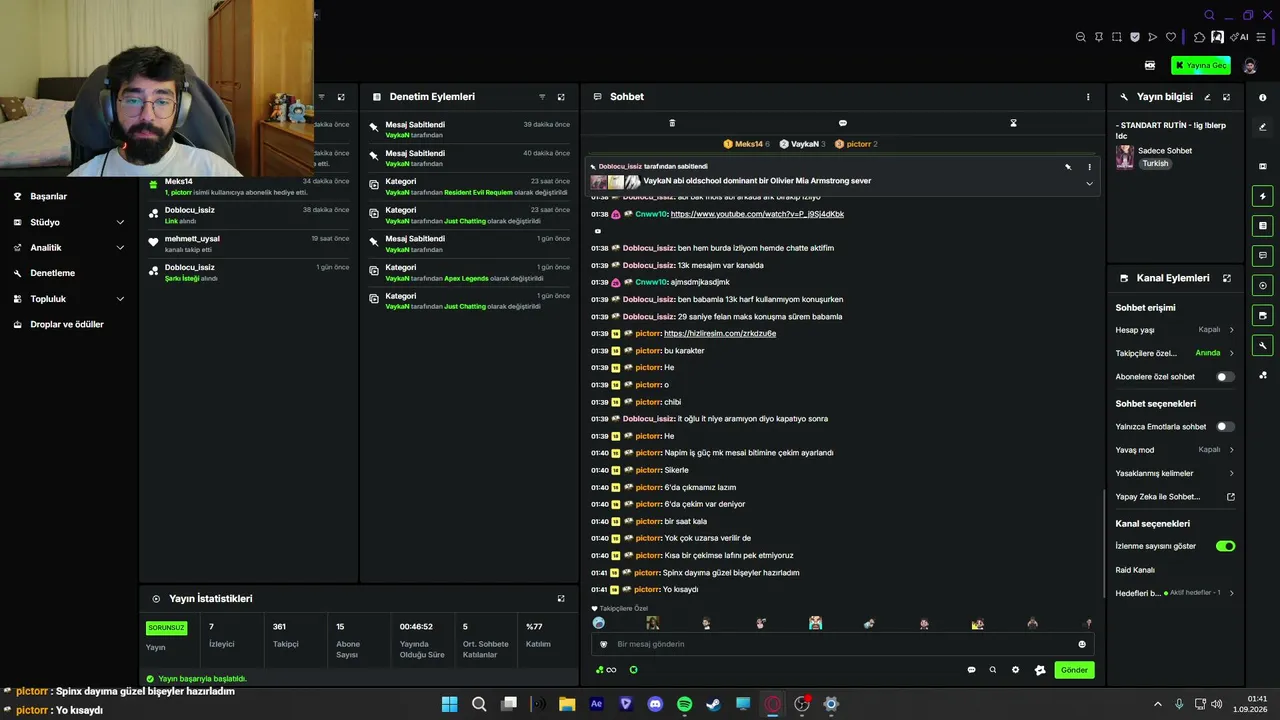Viewport: 1280px width, 720px height.
Task: Unpin the pinned Doblocu_issiz message
Action: (x=1068, y=167)
